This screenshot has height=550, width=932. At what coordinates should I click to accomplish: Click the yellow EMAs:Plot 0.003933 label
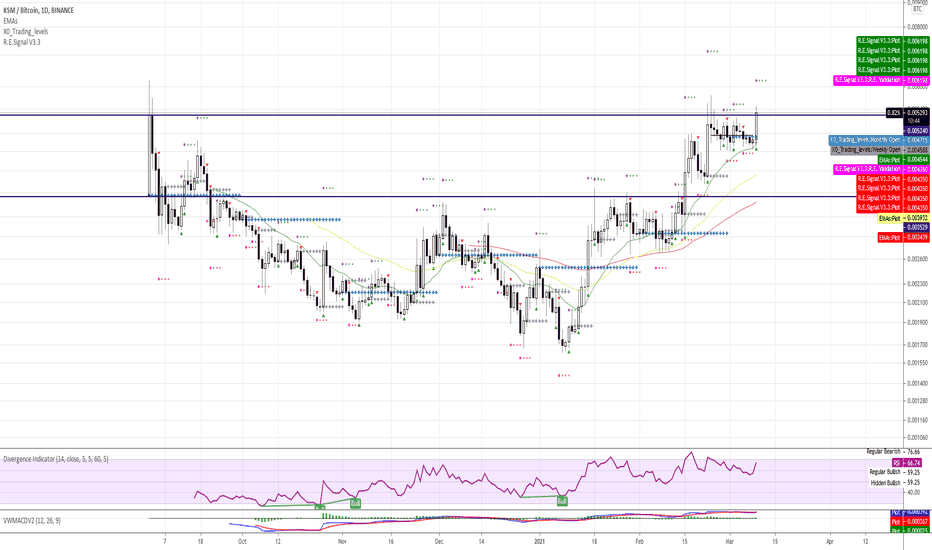pos(903,218)
